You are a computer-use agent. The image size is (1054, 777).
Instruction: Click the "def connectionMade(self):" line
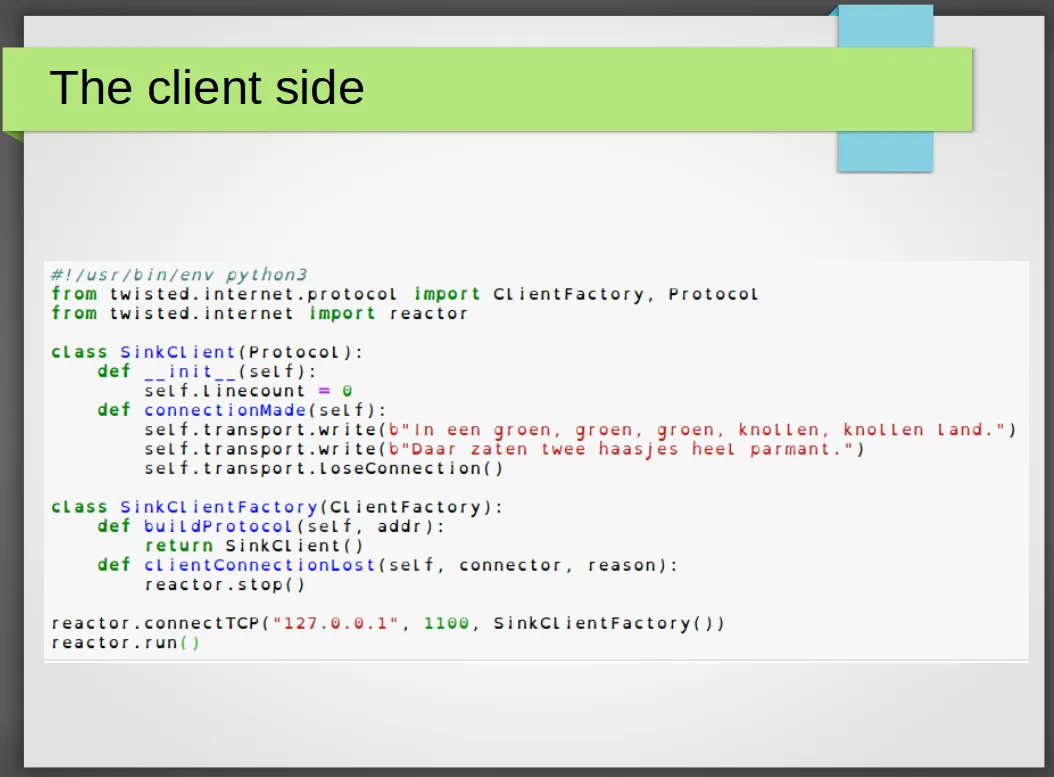pos(242,410)
